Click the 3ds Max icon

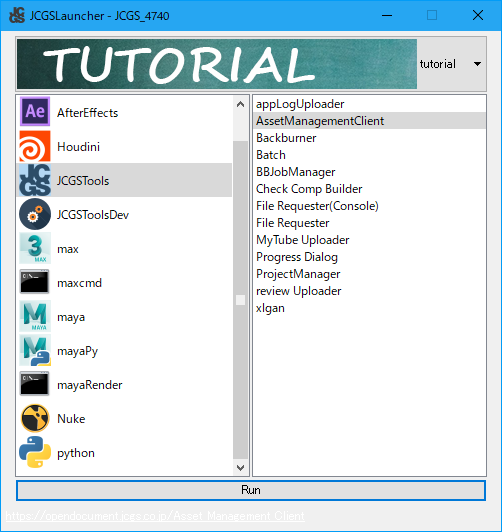(35, 248)
